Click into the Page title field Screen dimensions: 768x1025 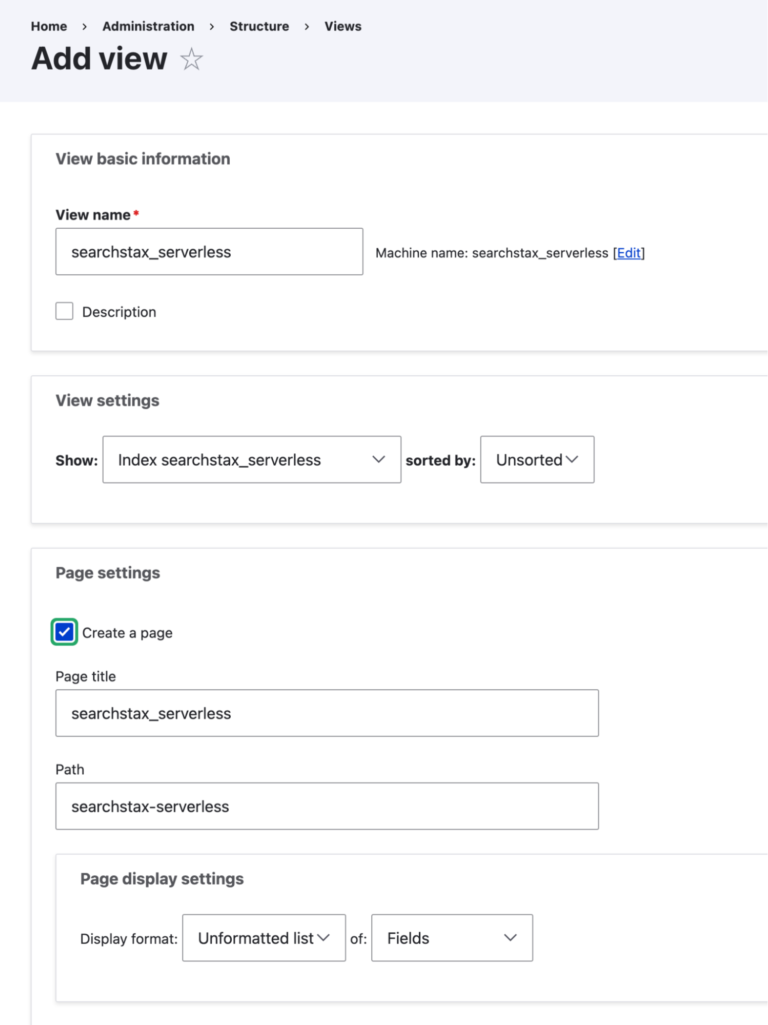(327, 713)
